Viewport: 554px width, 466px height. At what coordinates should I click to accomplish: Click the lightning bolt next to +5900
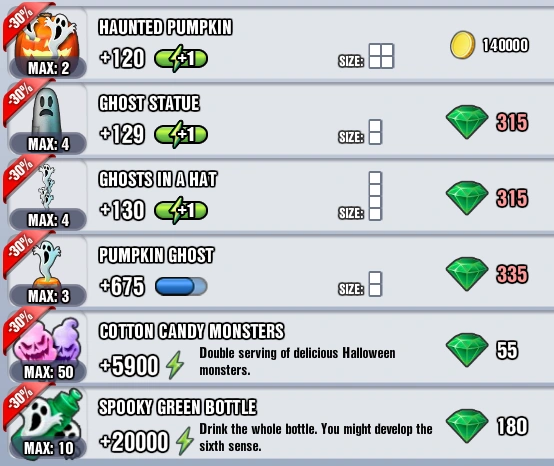[x=175, y=365]
